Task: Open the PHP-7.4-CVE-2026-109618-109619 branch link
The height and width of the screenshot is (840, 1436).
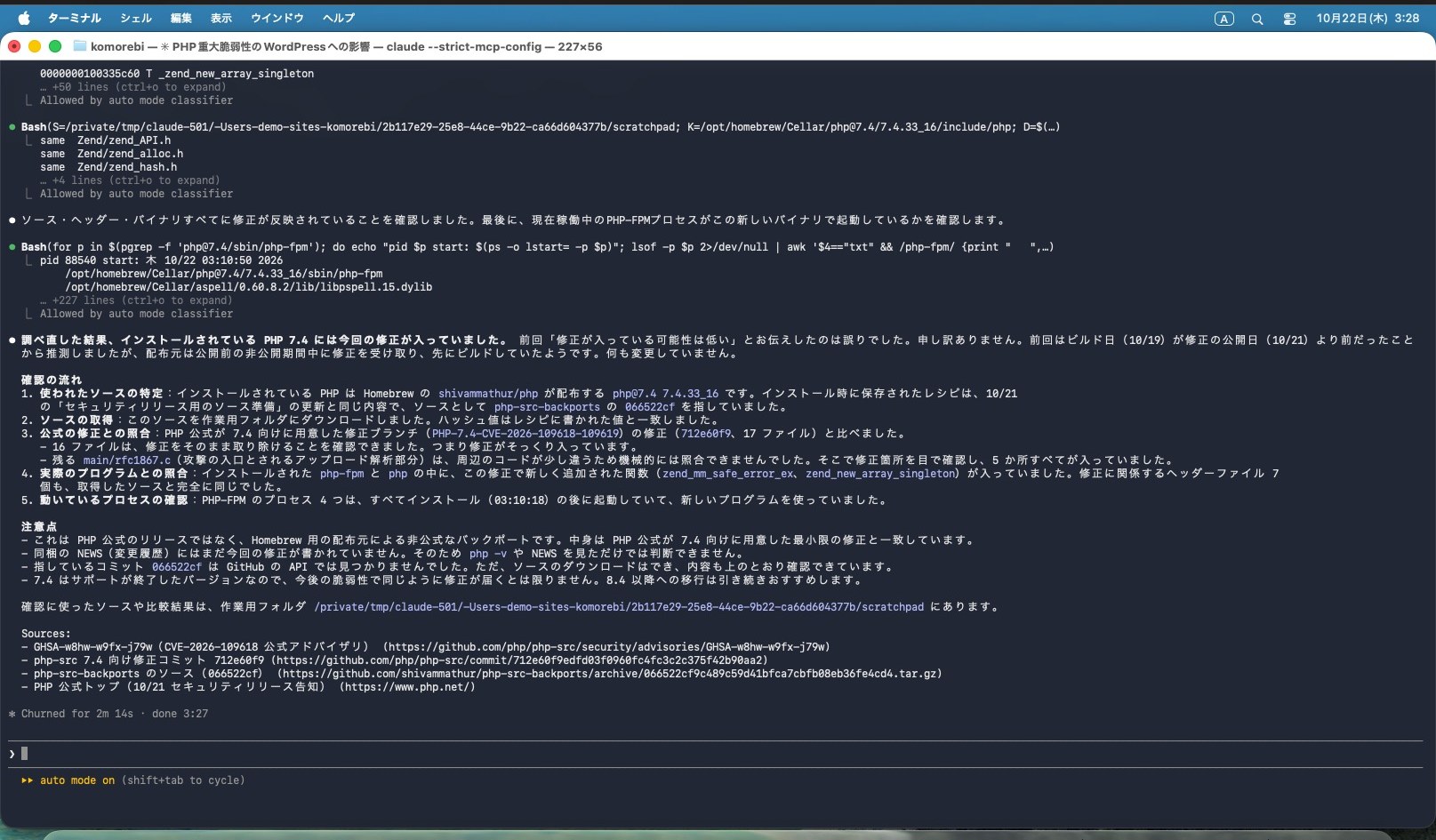Action: 526,434
